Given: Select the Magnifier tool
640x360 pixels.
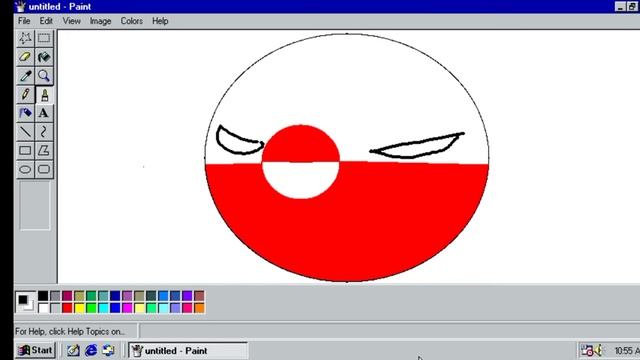Looking at the screenshot, I should pyautogui.click(x=44, y=76).
